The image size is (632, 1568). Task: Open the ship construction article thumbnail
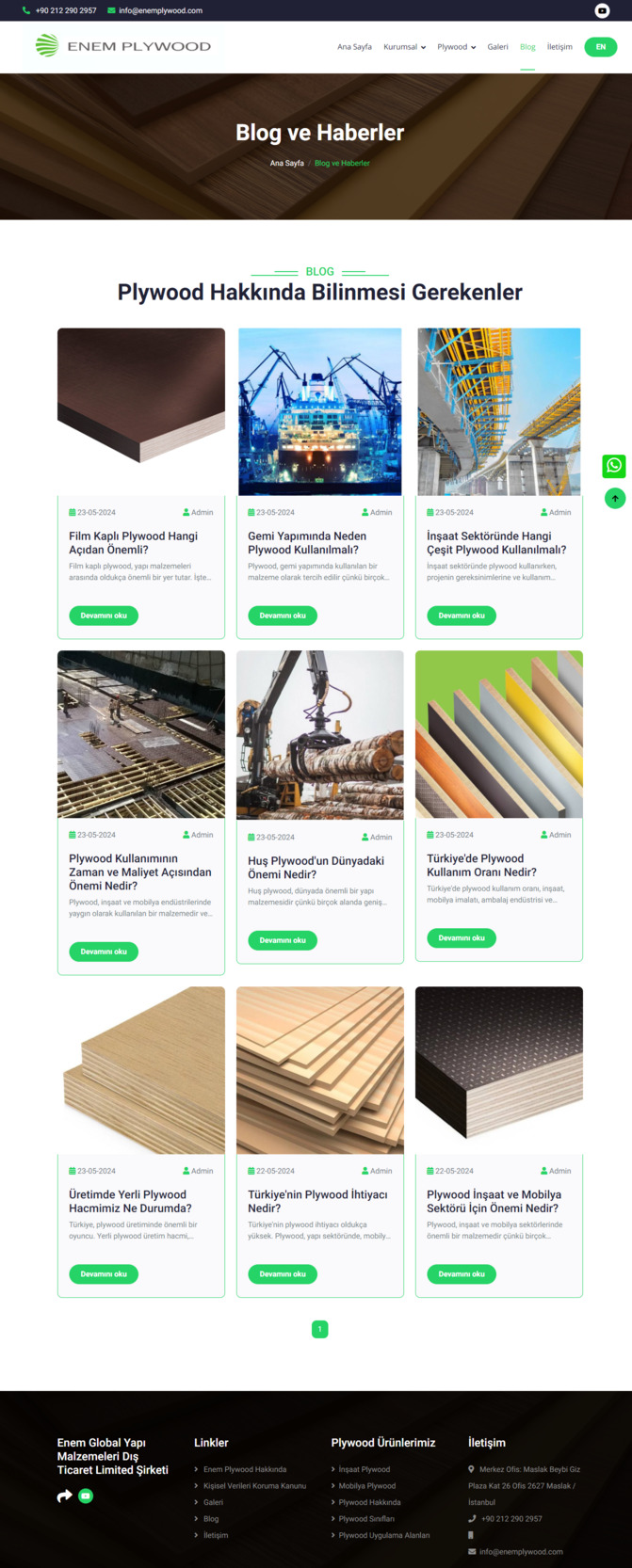click(319, 411)
